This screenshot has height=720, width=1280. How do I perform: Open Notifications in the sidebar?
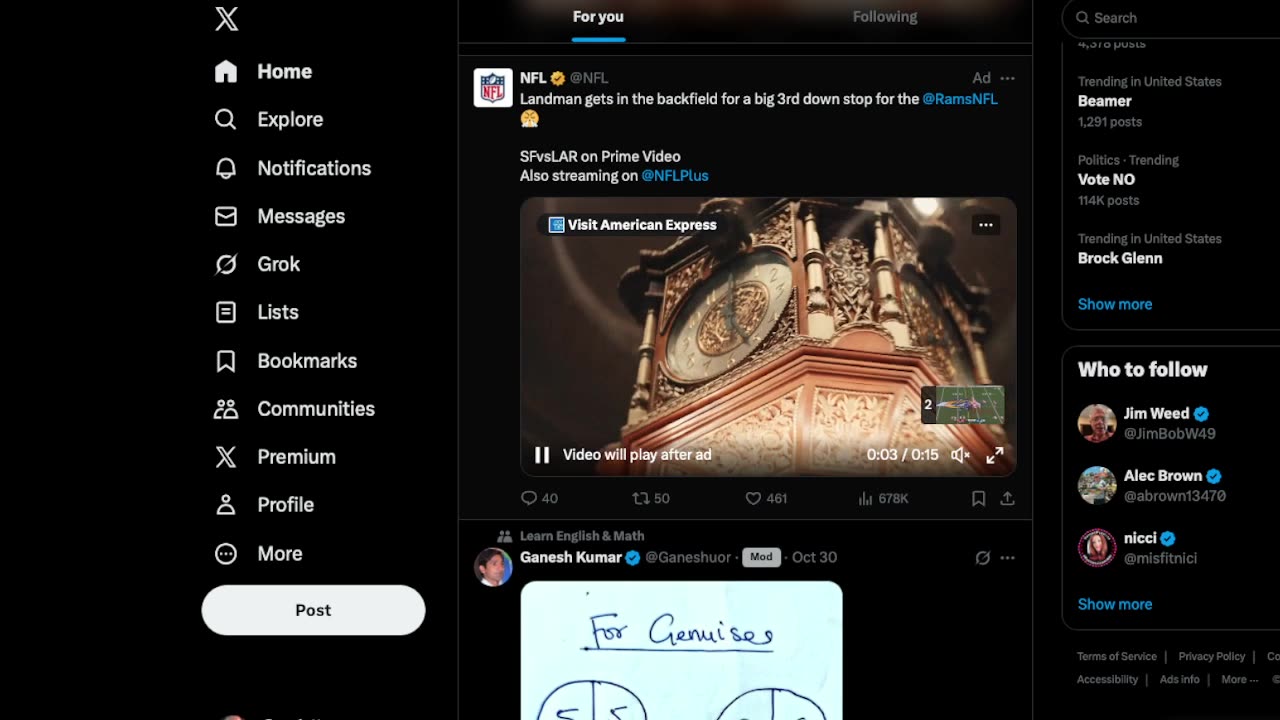pos(292,168)
